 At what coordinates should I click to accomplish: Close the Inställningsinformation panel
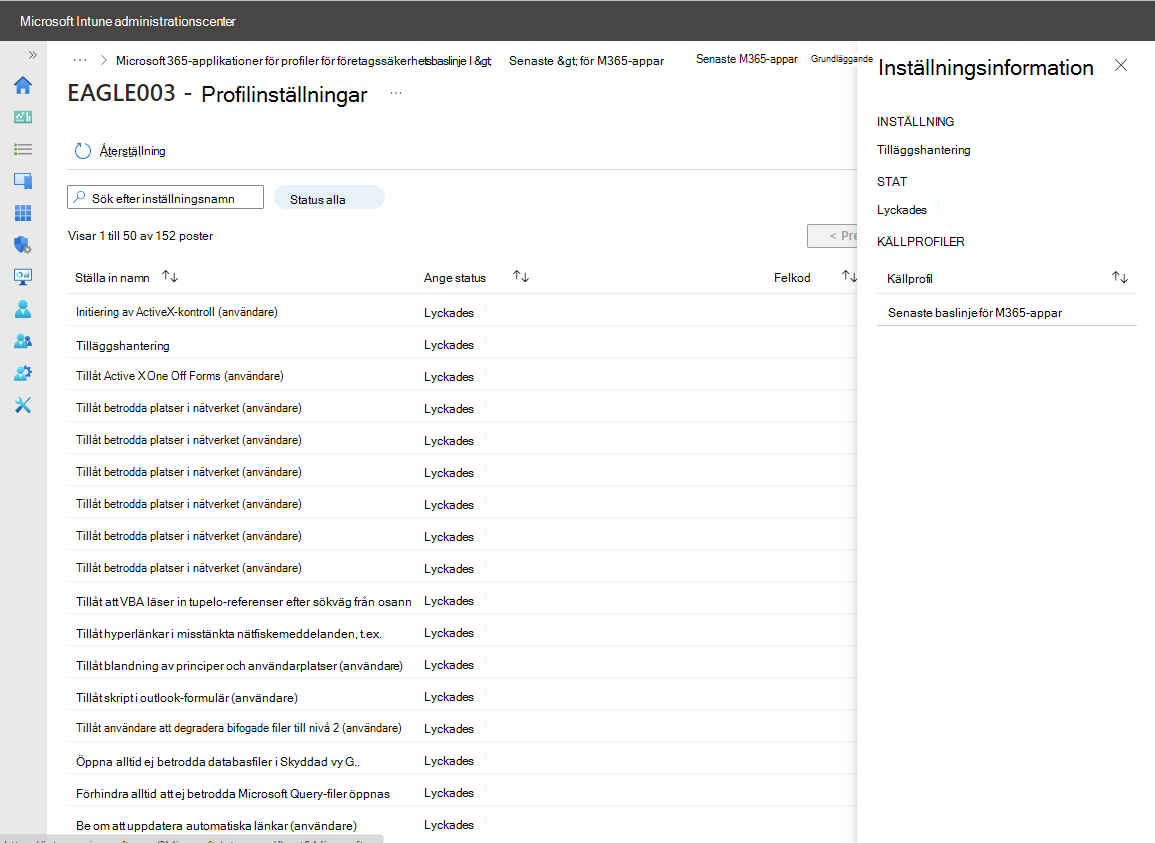click(x=1120, y=66)
